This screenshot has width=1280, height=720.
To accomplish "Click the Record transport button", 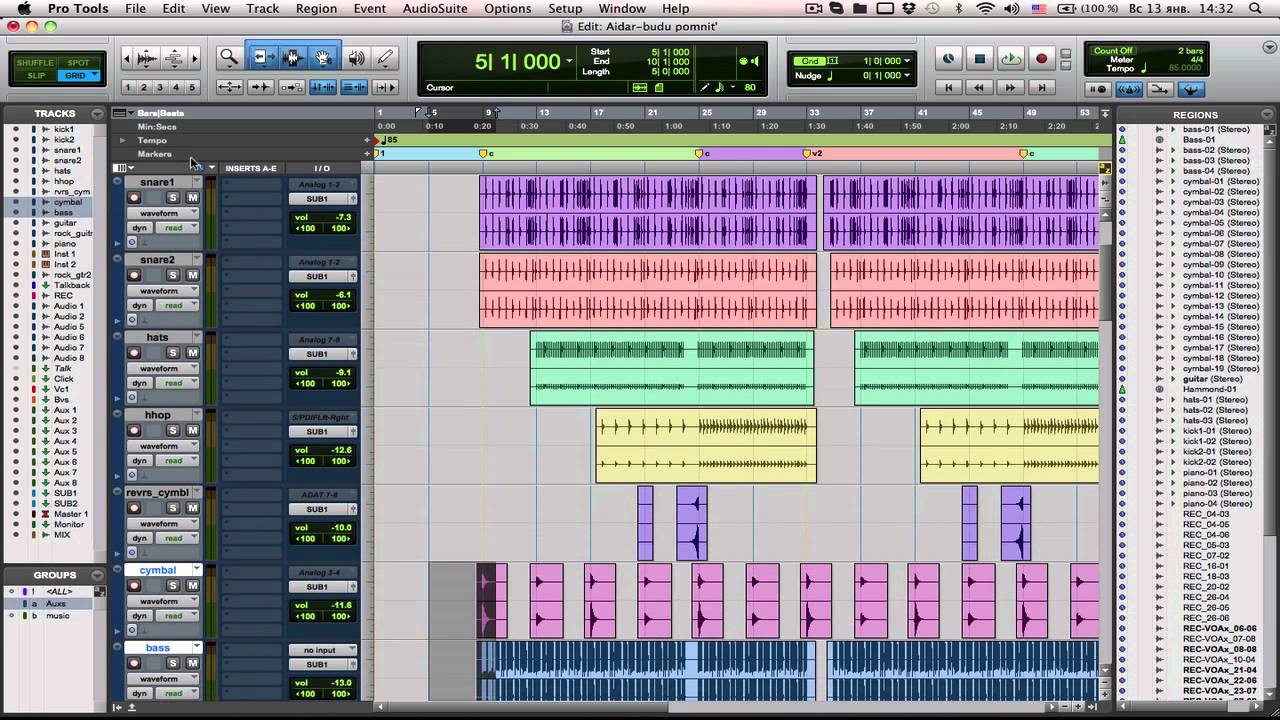I will pos(1041,59).
